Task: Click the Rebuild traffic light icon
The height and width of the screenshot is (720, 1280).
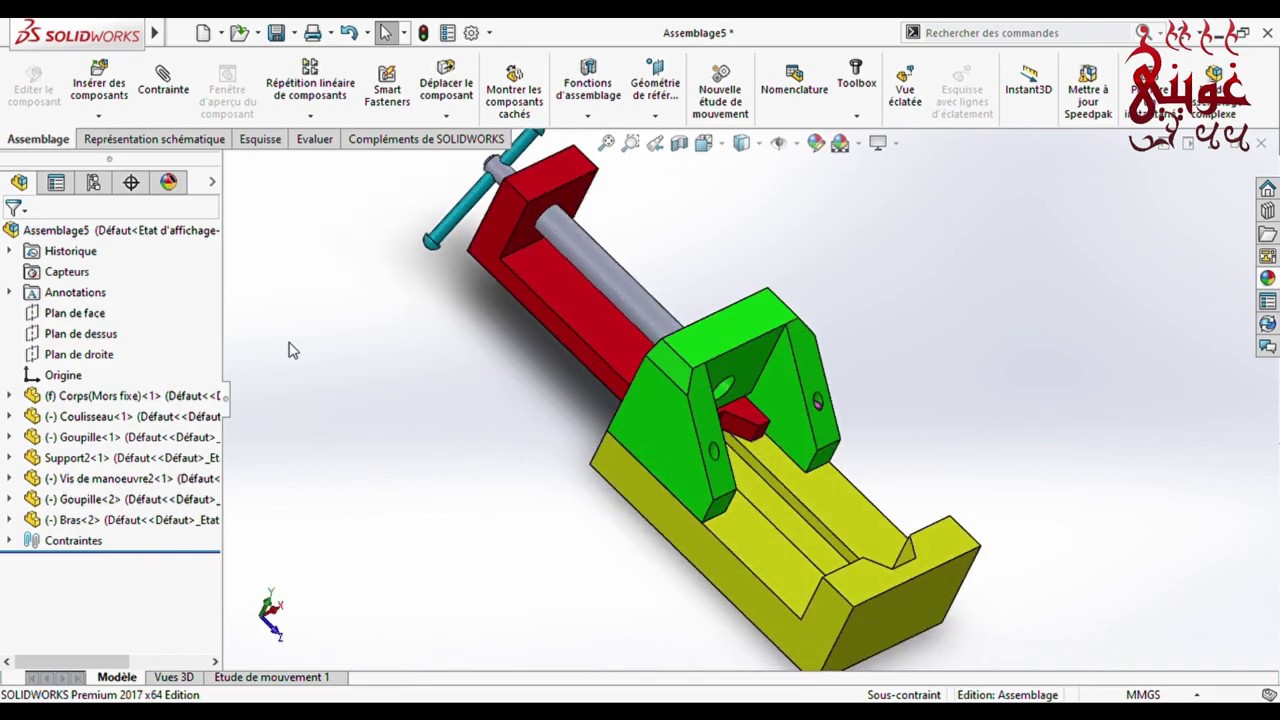Action: (423, 33)
